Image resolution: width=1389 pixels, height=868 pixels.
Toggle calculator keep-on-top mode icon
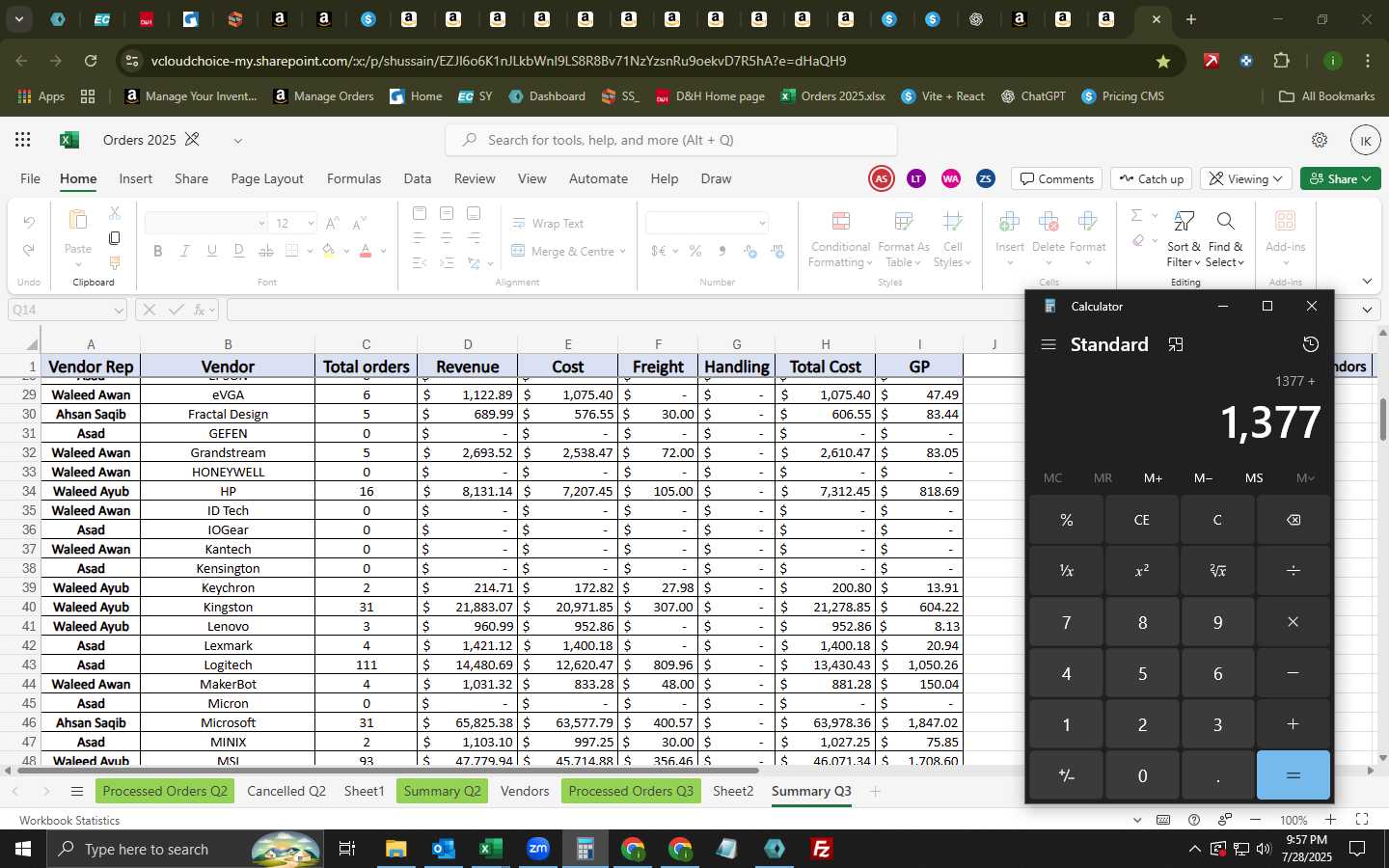coord(1176,344)
